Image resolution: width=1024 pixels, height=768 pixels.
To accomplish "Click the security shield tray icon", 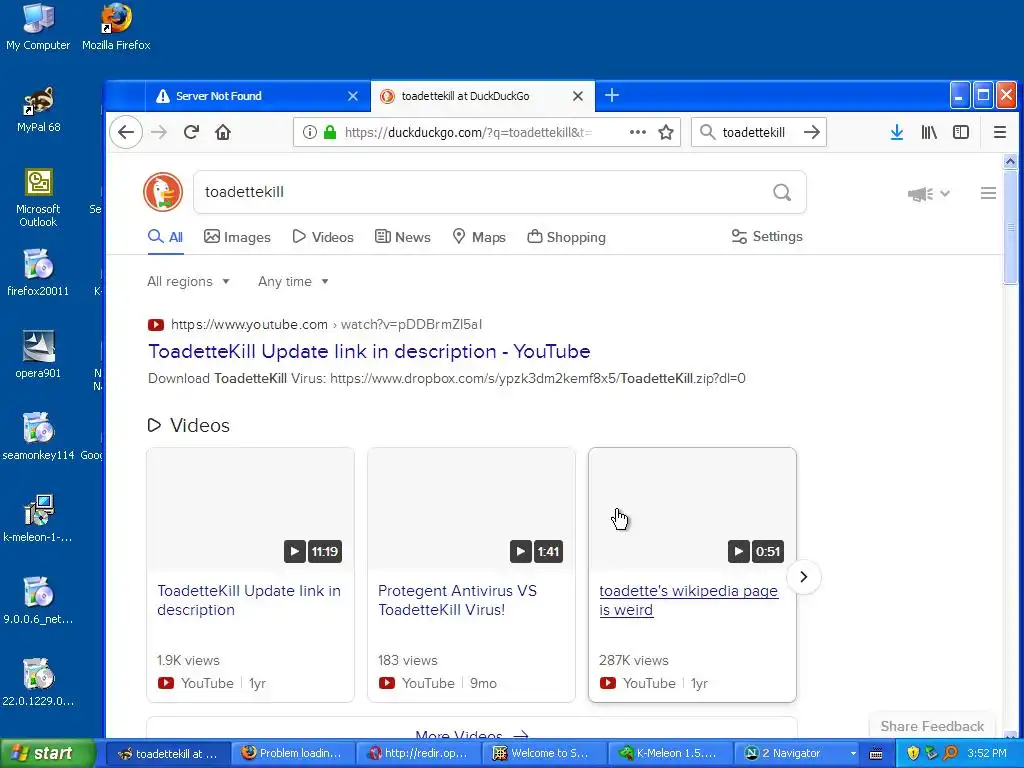I will coord(913,753).
